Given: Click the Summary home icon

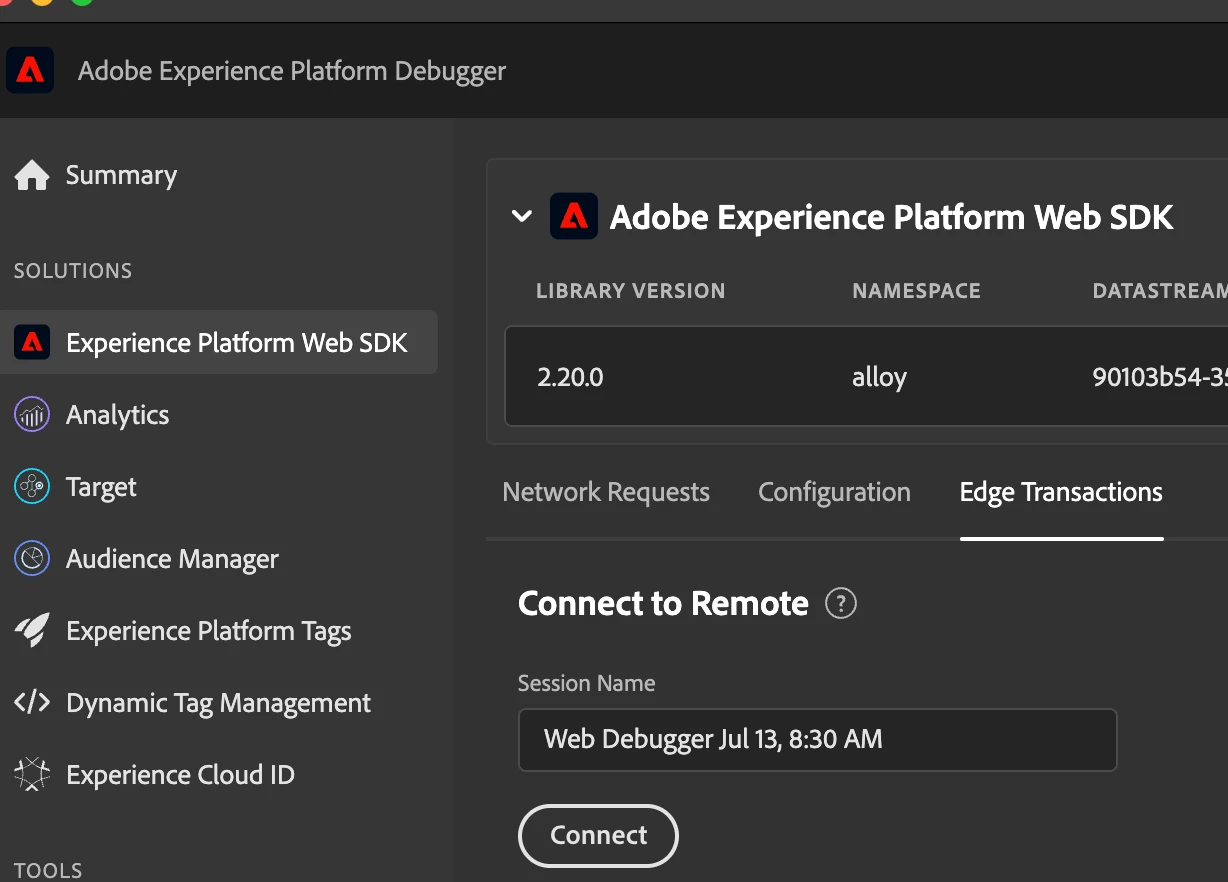Looking at the screenshot, I should [32, 176].
